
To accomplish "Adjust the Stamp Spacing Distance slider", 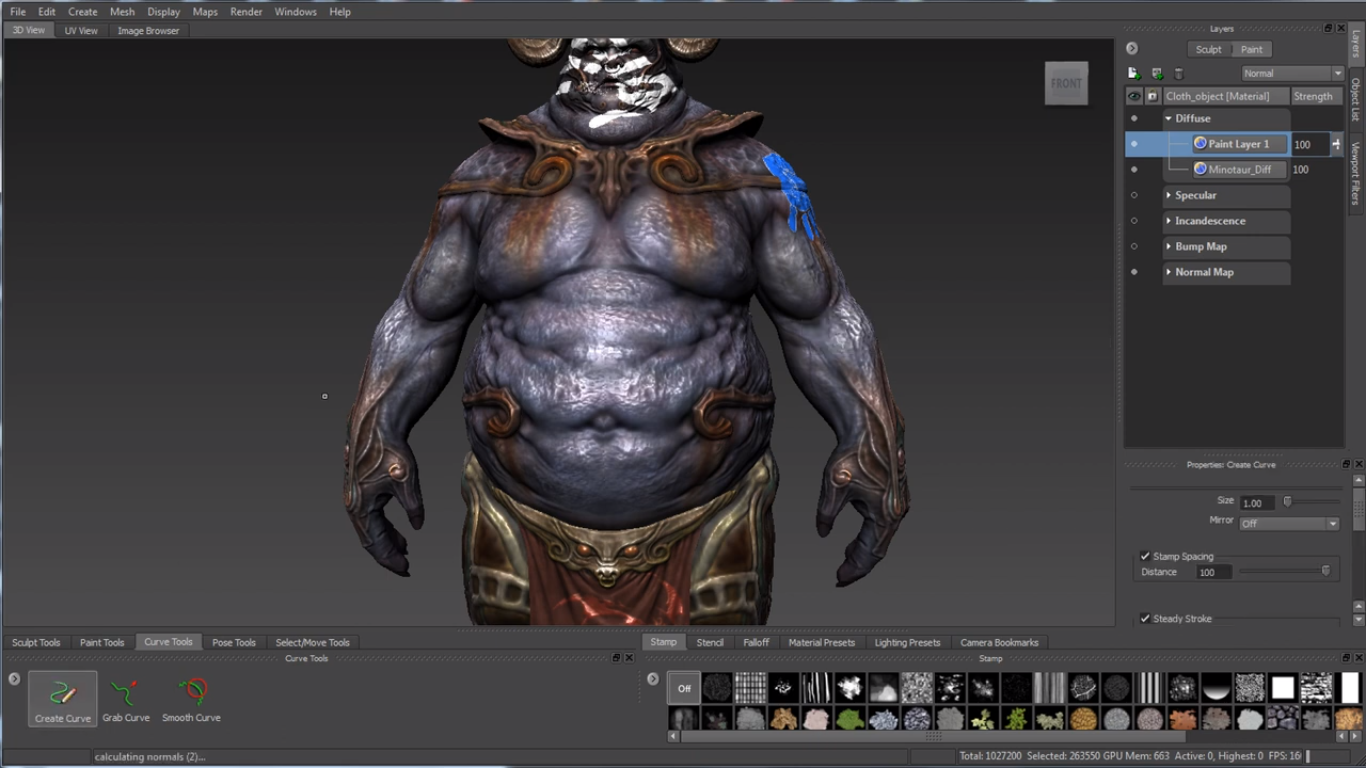I will pos(1326,571).
